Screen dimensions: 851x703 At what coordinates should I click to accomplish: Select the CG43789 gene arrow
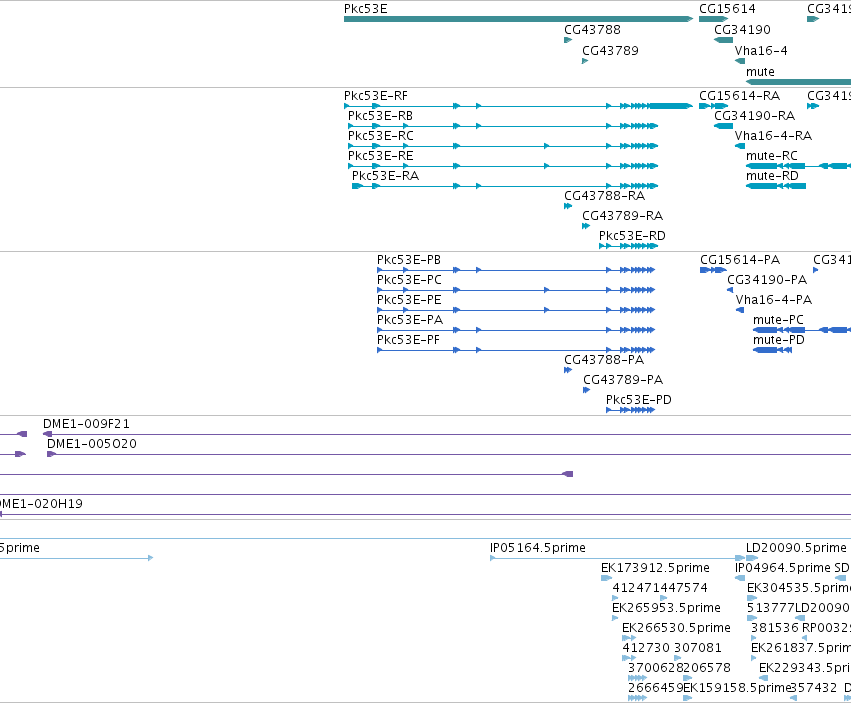tap(585, 61)
